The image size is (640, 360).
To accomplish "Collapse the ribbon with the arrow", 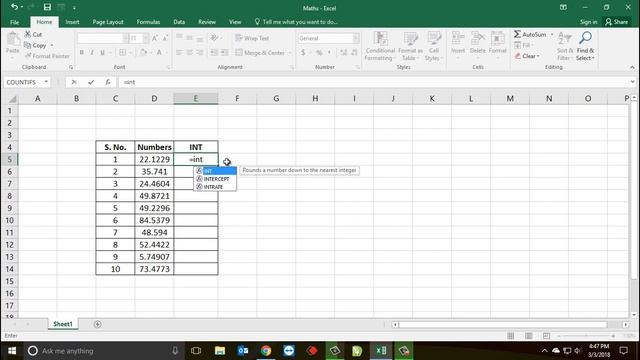I will 632,67.
